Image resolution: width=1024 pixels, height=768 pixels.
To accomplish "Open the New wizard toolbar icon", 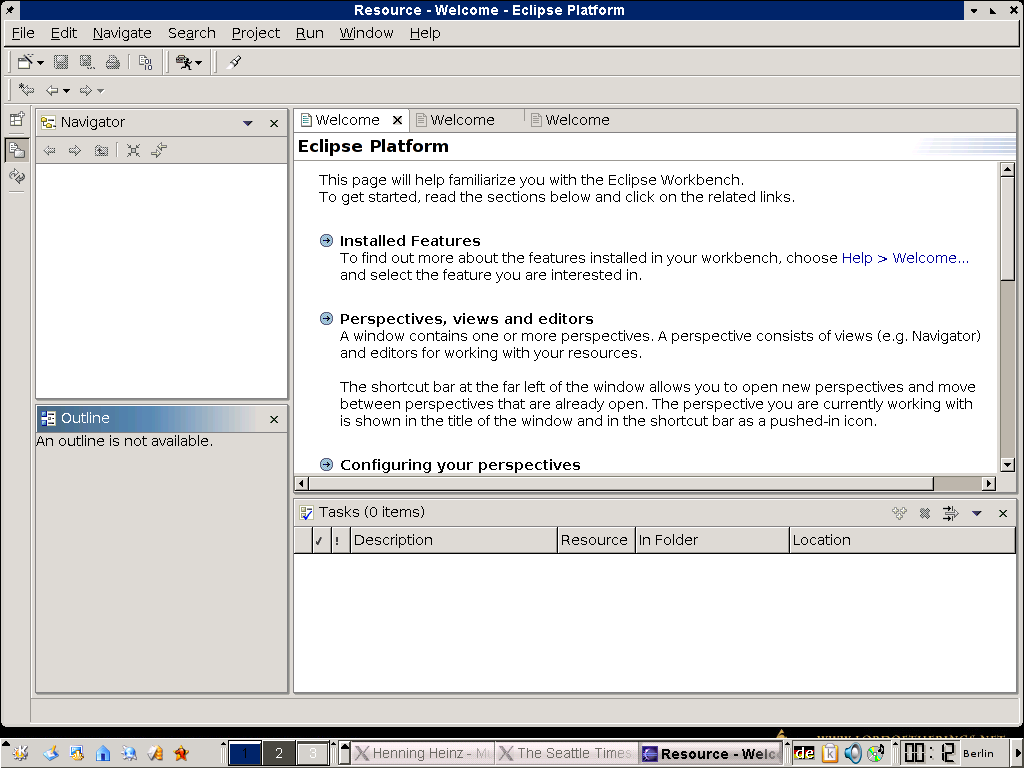I will pos(25,62).
